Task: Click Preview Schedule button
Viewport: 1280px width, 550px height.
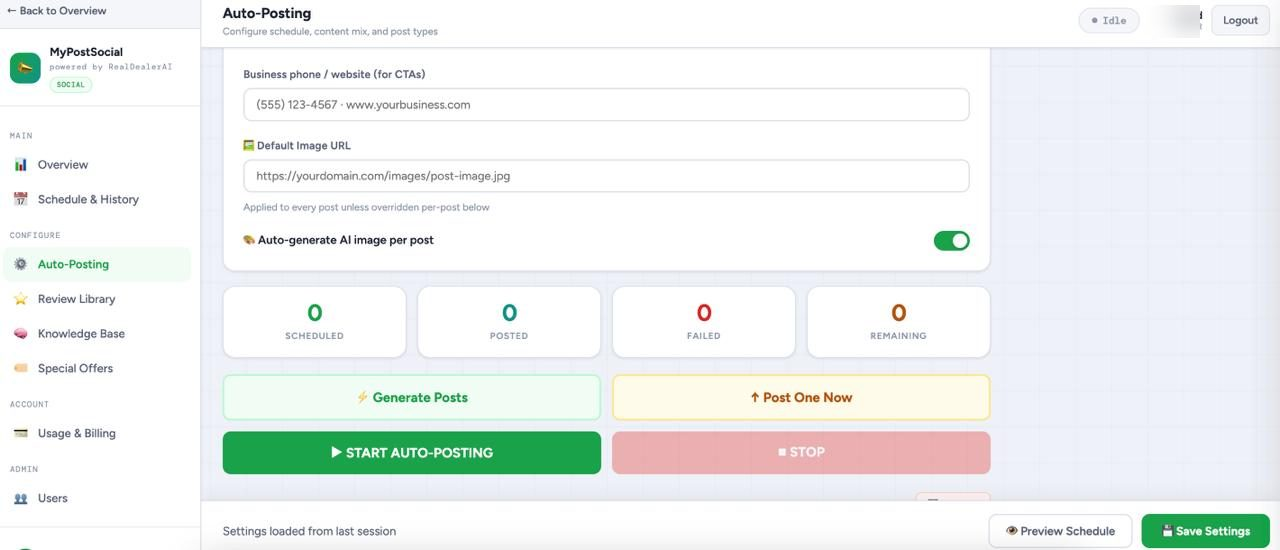Action: (x=1060, y=531)
